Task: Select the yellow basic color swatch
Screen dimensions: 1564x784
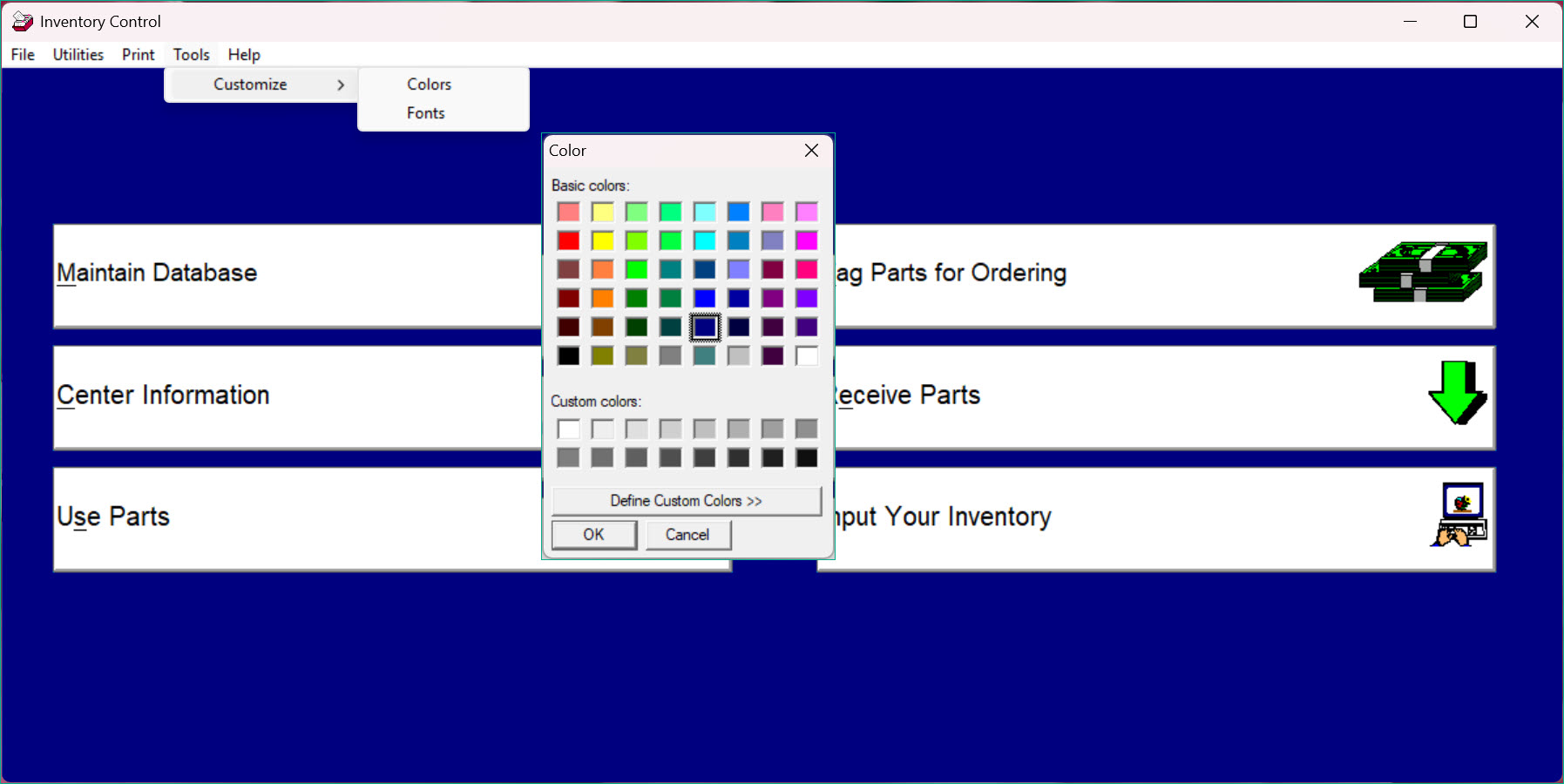Action: tap(602, 240)
